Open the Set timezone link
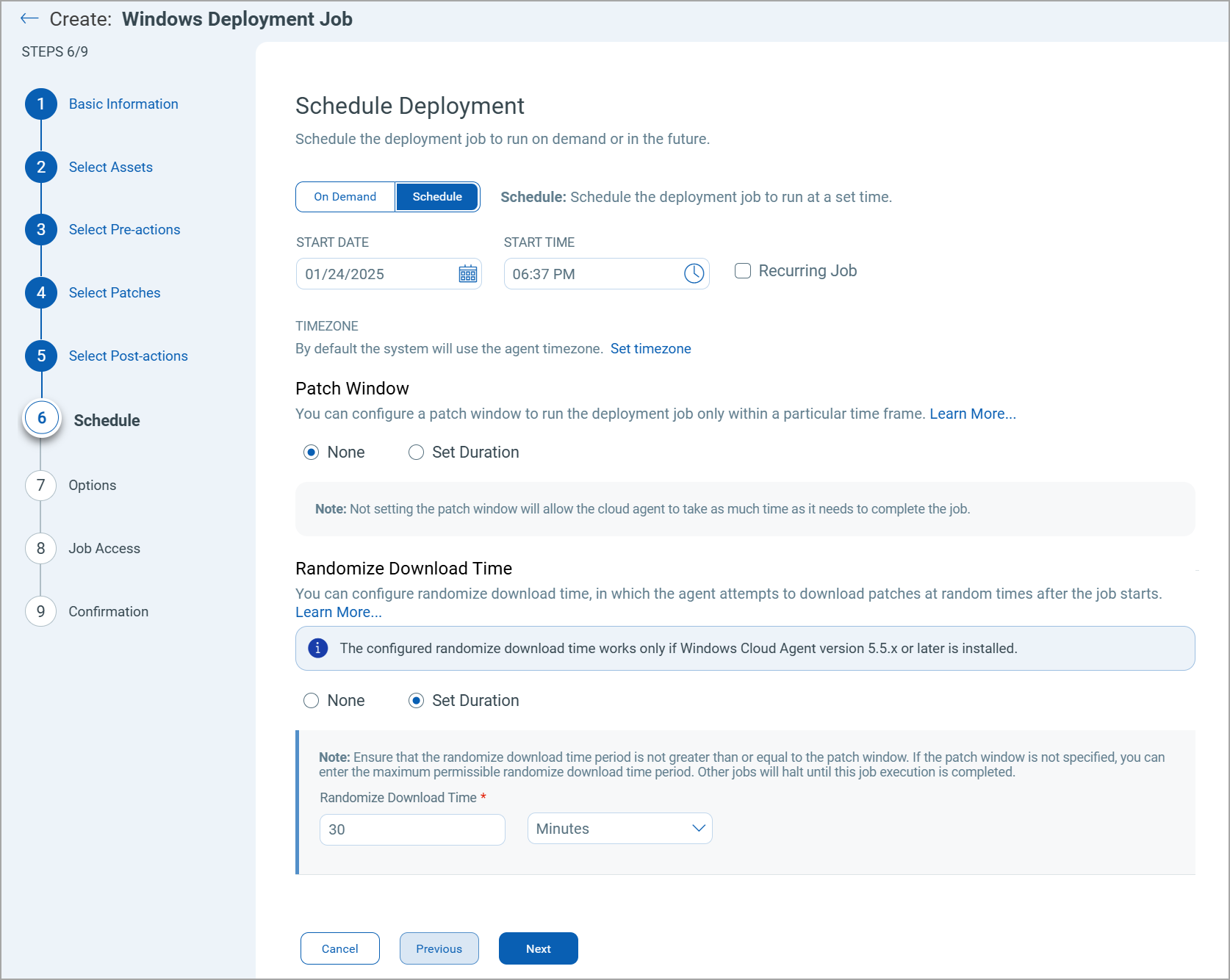Viewport: 1230px width, 980px height. pos(650,348)
